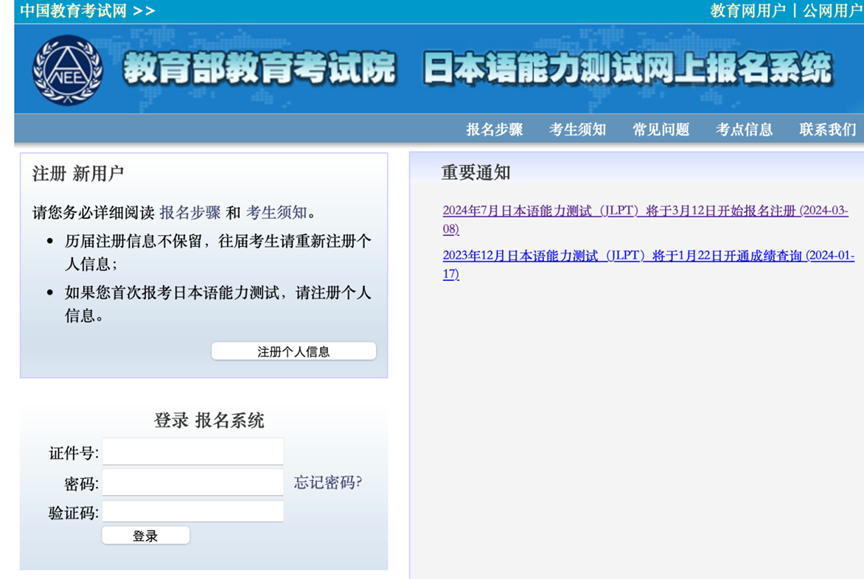Select 教育网用户 network option
The image size is (864, 579).
(748, 10)
